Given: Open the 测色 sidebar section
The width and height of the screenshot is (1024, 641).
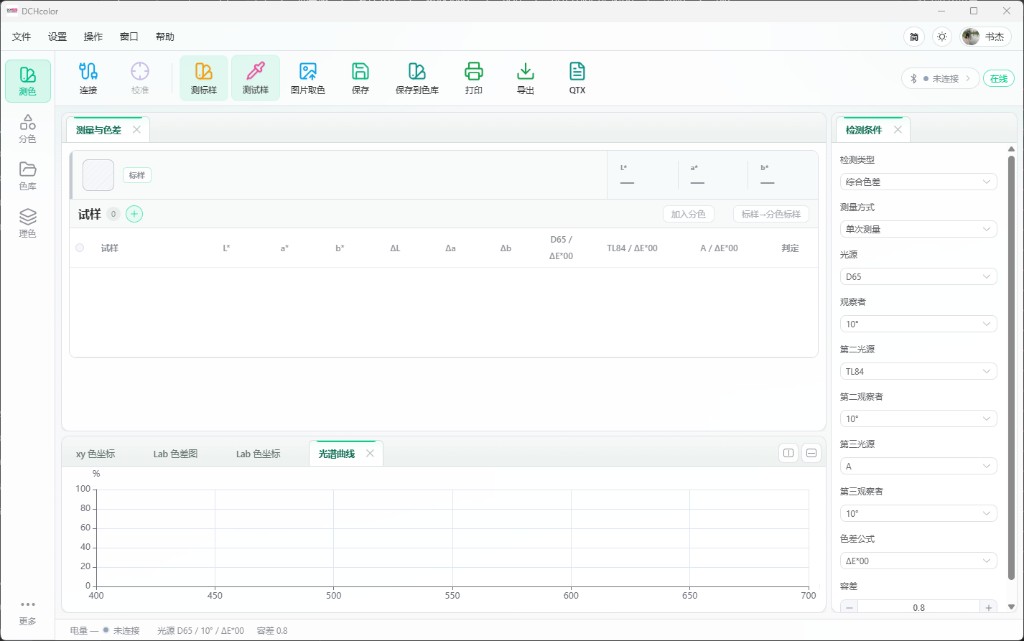Looking at the screenshot, I should (27, 81).
